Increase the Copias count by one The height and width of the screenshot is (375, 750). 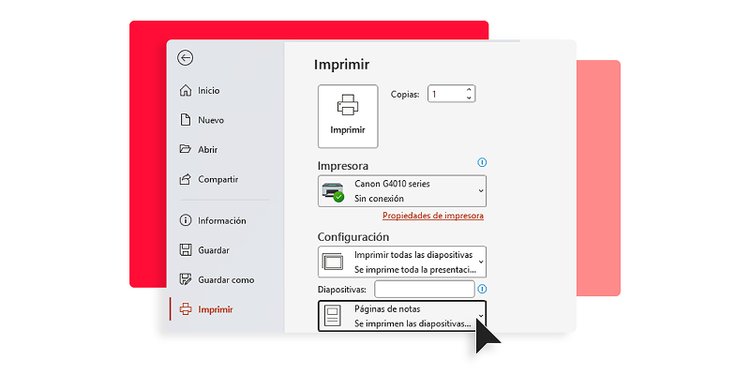(x=469, y=89)
